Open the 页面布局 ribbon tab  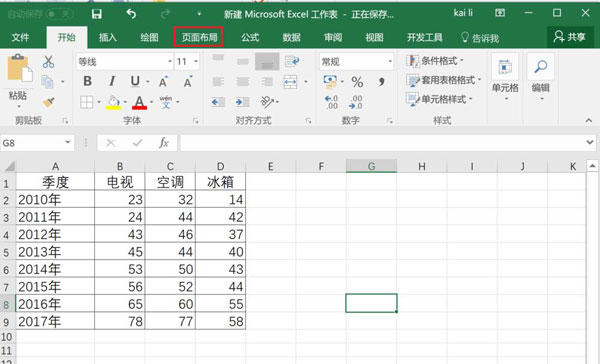[199, 37]
